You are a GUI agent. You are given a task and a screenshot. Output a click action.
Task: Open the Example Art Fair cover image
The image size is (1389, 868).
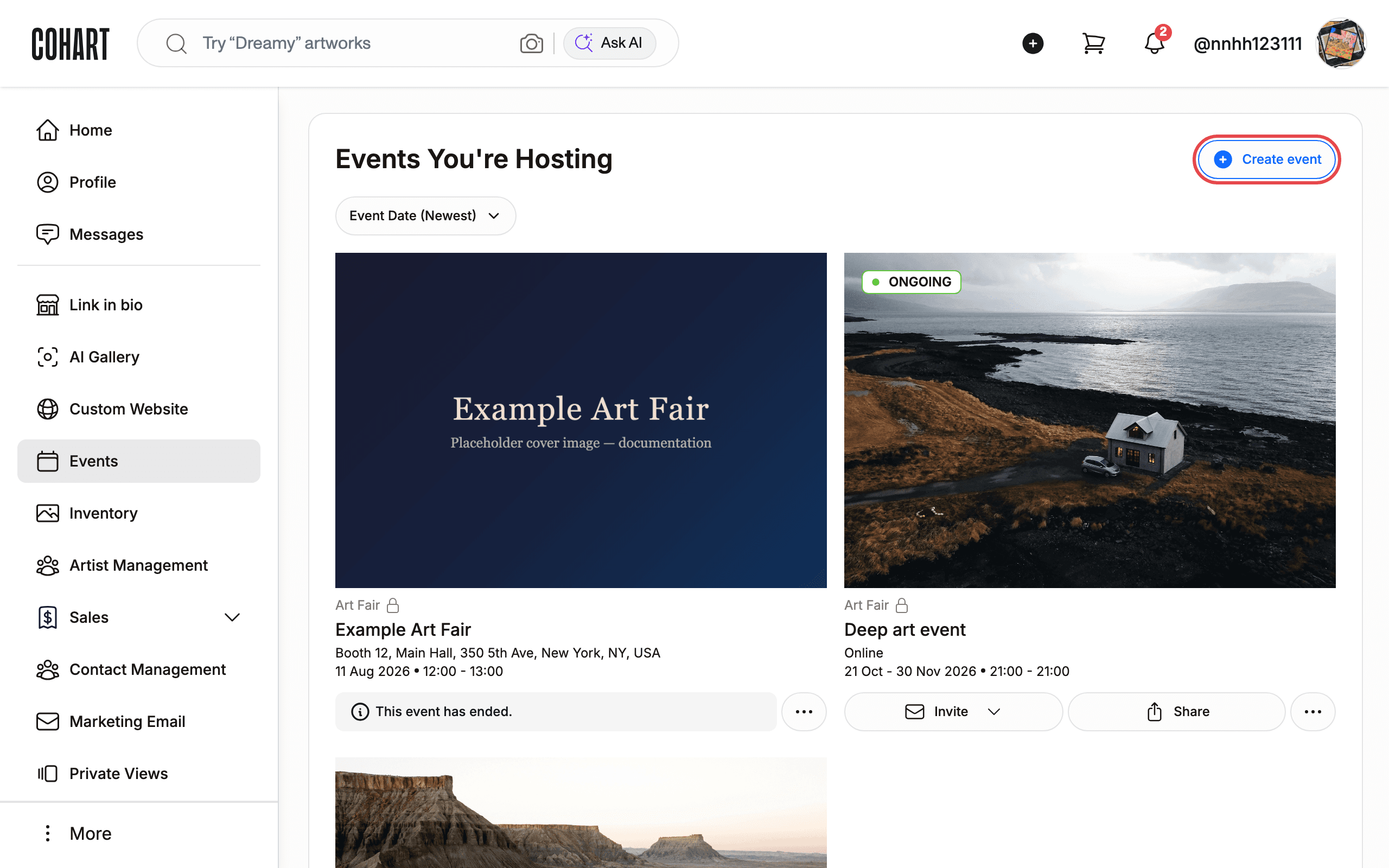pos(581,420)
